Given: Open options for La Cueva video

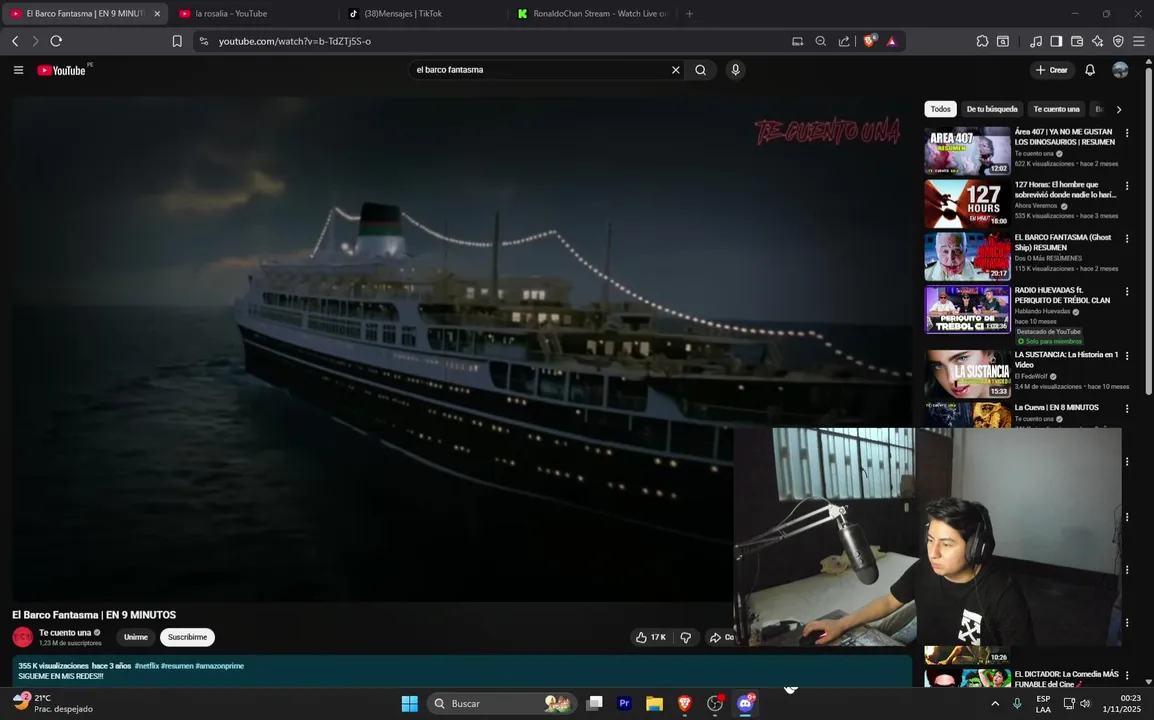Looking at the screenshot, I should (x=1127, y=409).
